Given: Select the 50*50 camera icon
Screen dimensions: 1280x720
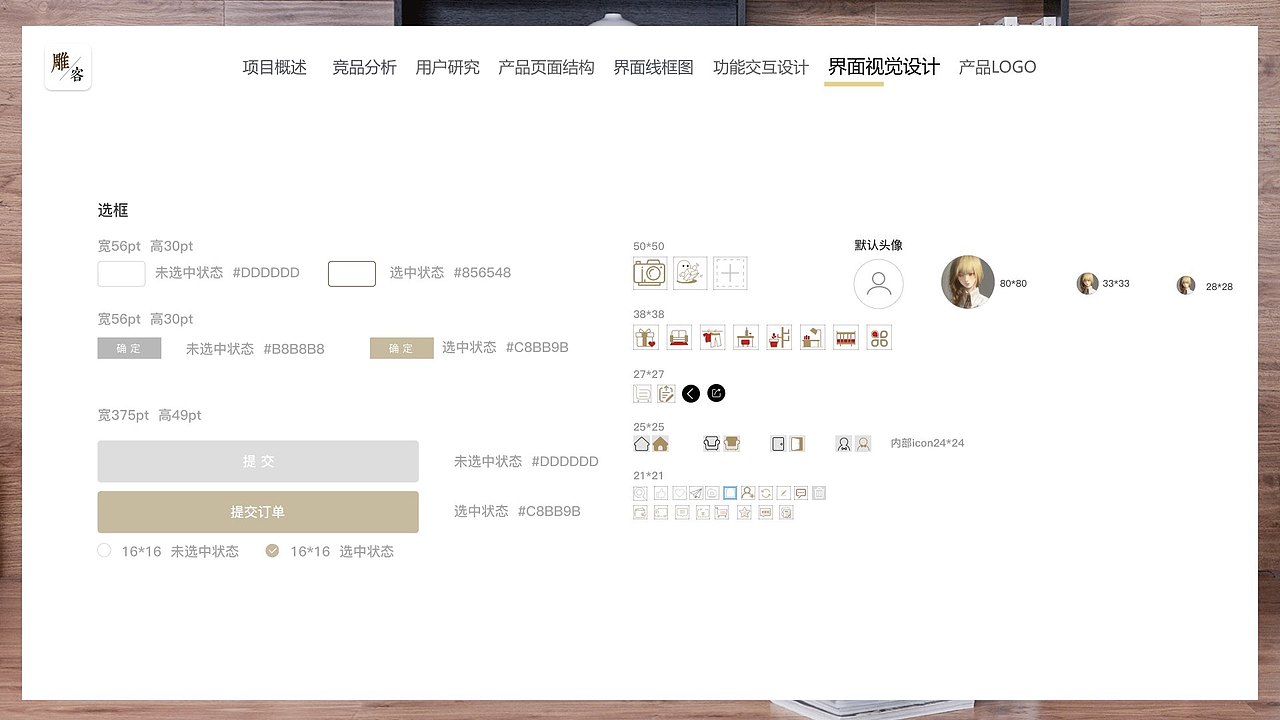Looking at the screenshot, I should coord(649,273).
